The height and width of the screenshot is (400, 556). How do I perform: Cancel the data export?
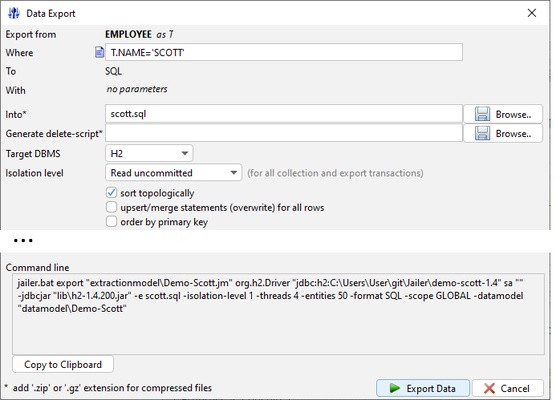click(507, 388)
